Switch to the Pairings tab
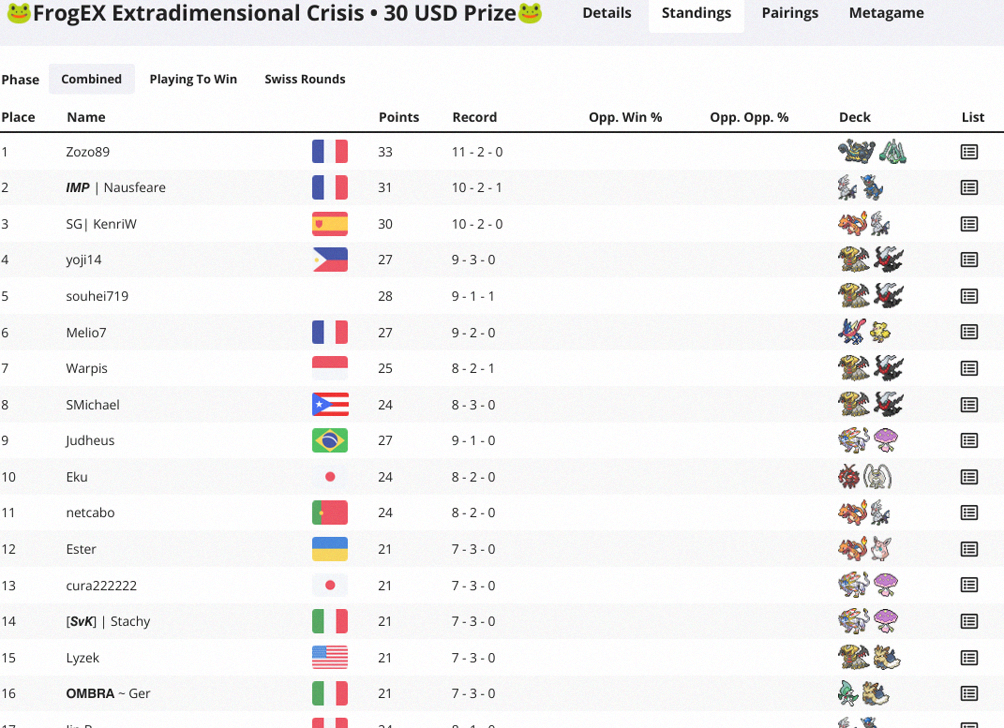 (789, 13)
